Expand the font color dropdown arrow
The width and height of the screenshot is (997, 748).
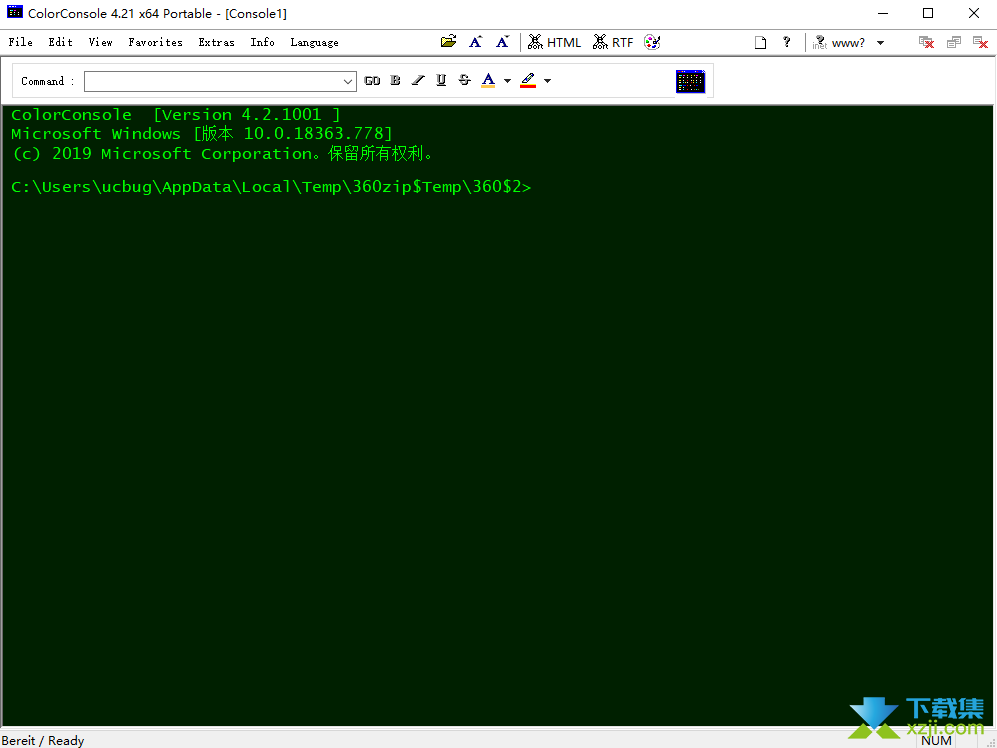point(507,81)
